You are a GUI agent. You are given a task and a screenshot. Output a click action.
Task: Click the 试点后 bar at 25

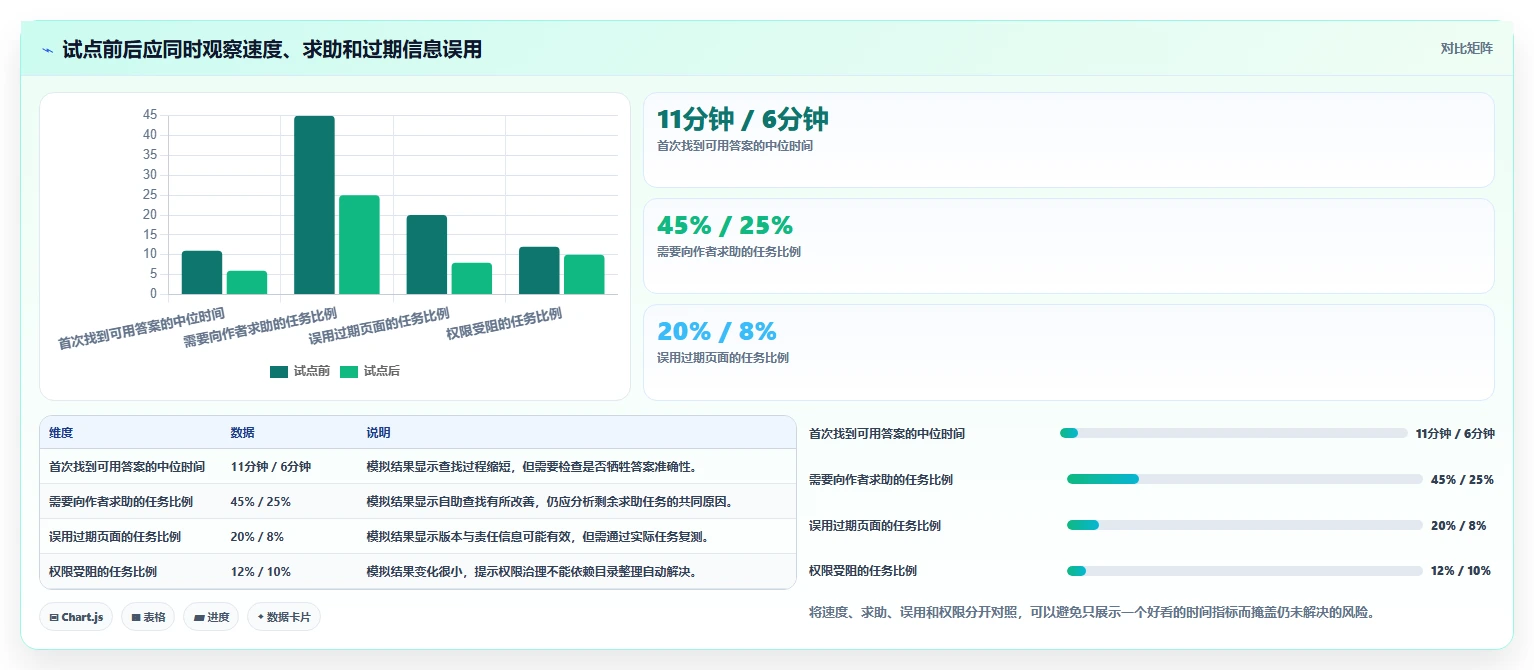click(359, 245)
